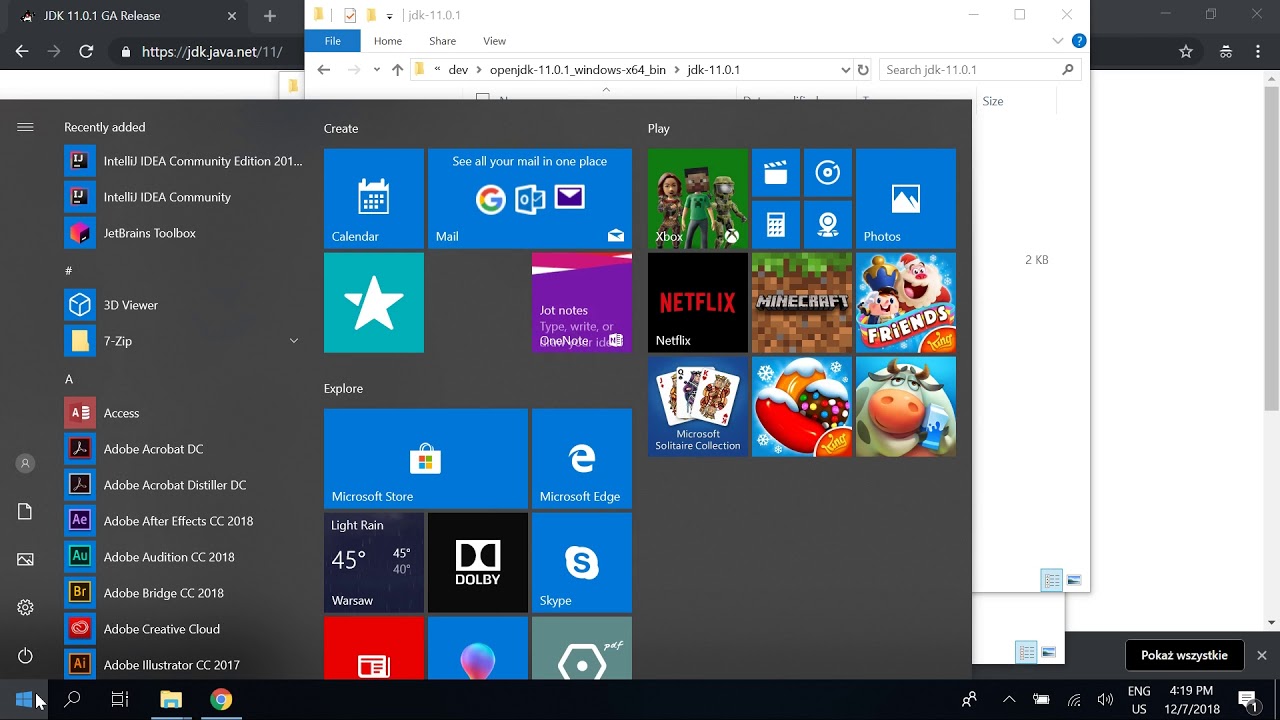Expand the 7-Zip folder
Screen dimensions: 1280x720
pos(294,341)
